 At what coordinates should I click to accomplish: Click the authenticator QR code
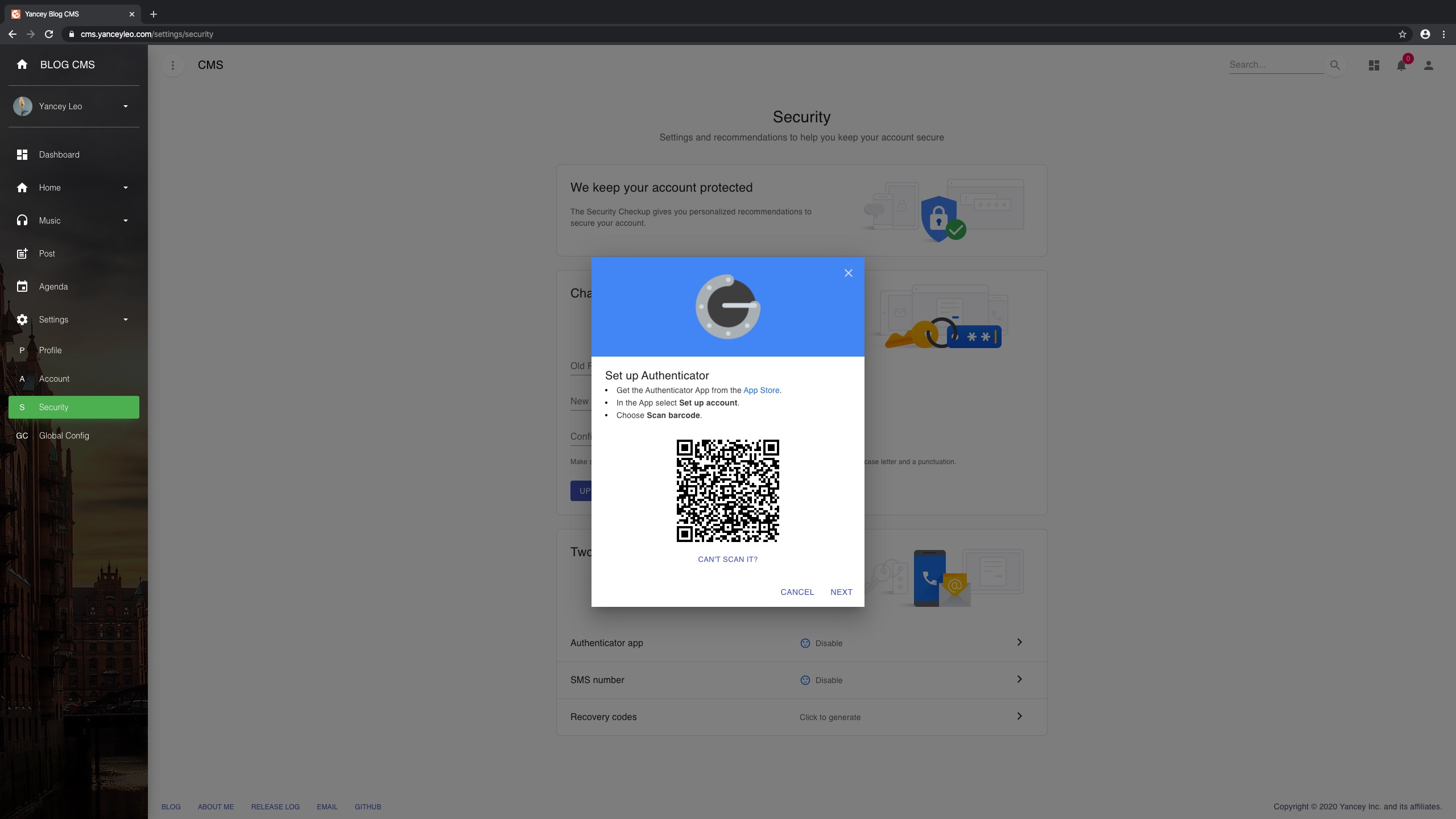click(x=728, y=491)
